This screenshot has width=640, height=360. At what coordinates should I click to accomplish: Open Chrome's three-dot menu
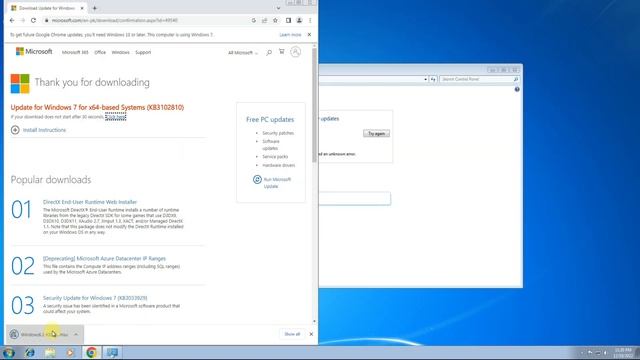pyautogui.click(x=310, y=20)
